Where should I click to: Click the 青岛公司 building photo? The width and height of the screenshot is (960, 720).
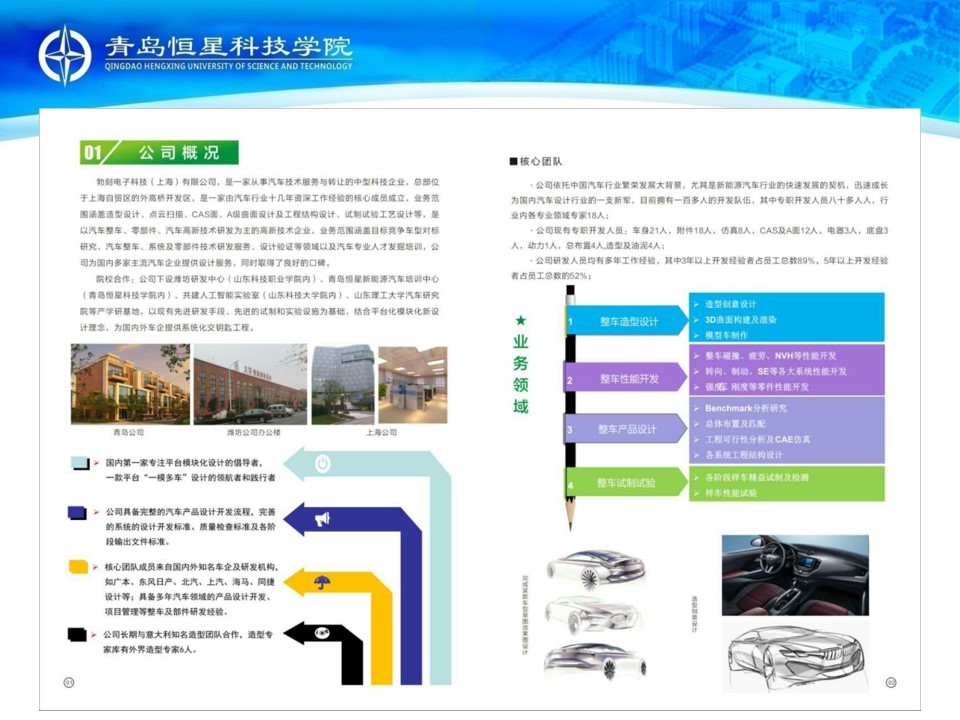point(130,383)
